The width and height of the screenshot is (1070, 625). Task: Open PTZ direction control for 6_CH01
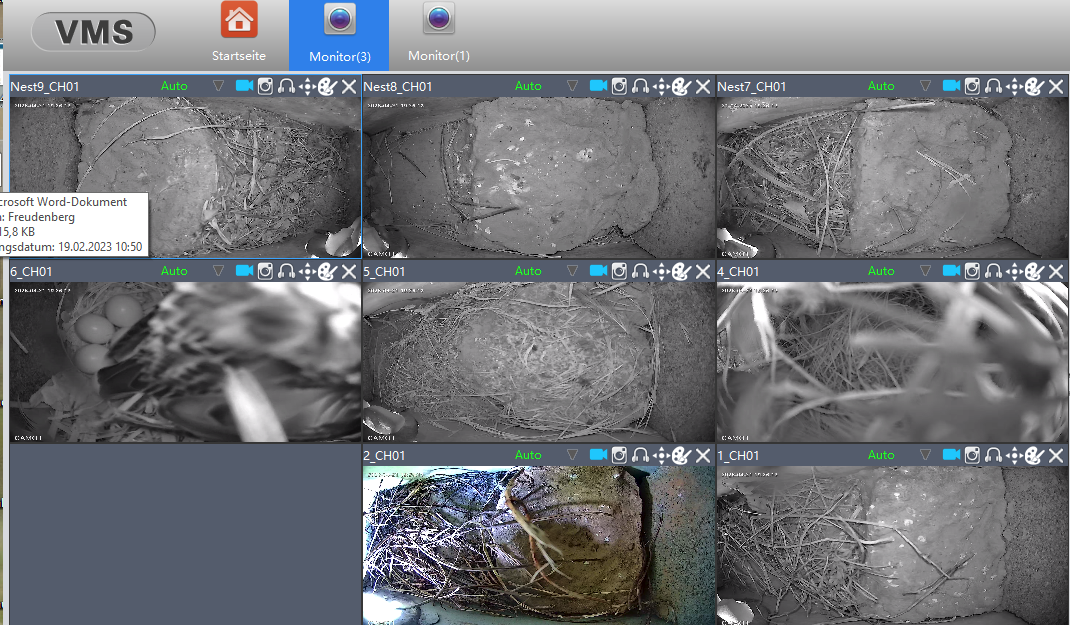click(307, 271)
